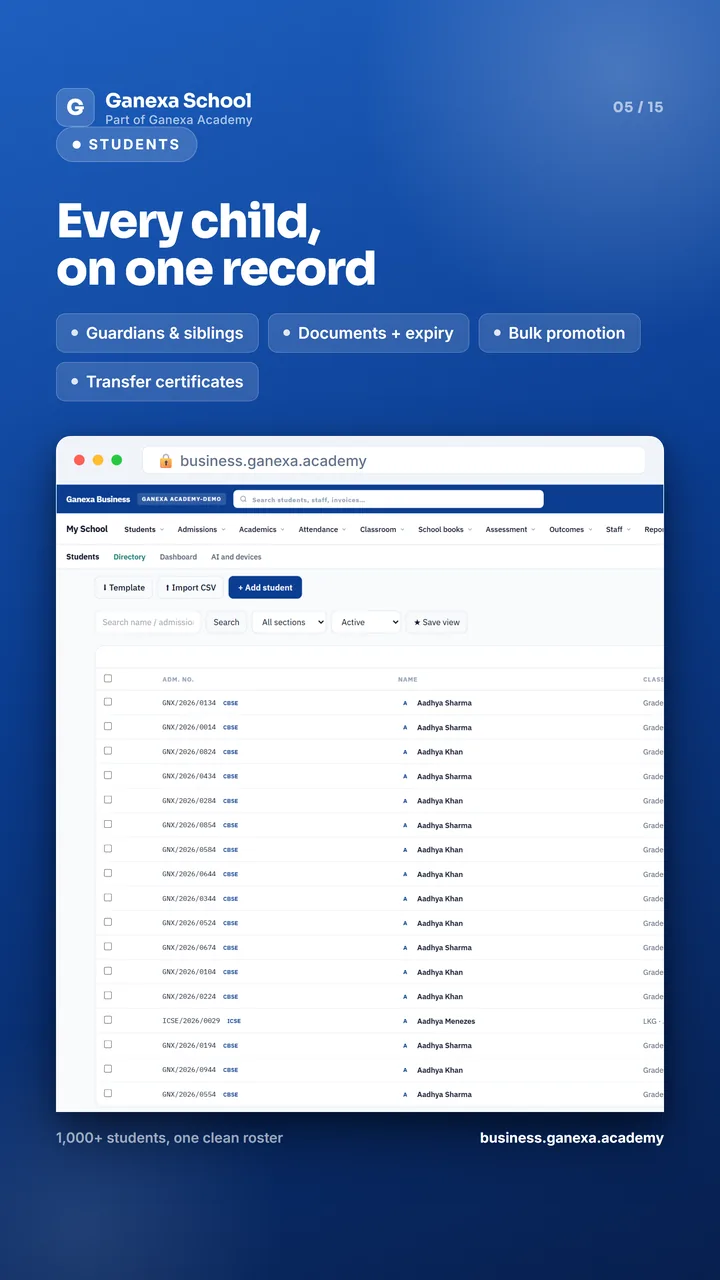Click the red close dot of the browser window
Viewport: 720px width, 1280px height.
80,460
